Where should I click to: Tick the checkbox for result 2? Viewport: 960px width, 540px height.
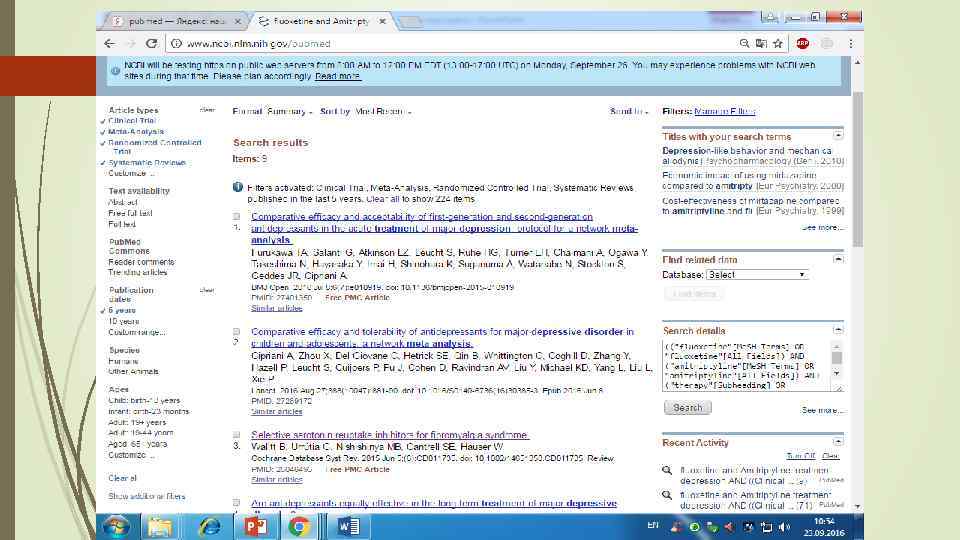pos(236,331)
